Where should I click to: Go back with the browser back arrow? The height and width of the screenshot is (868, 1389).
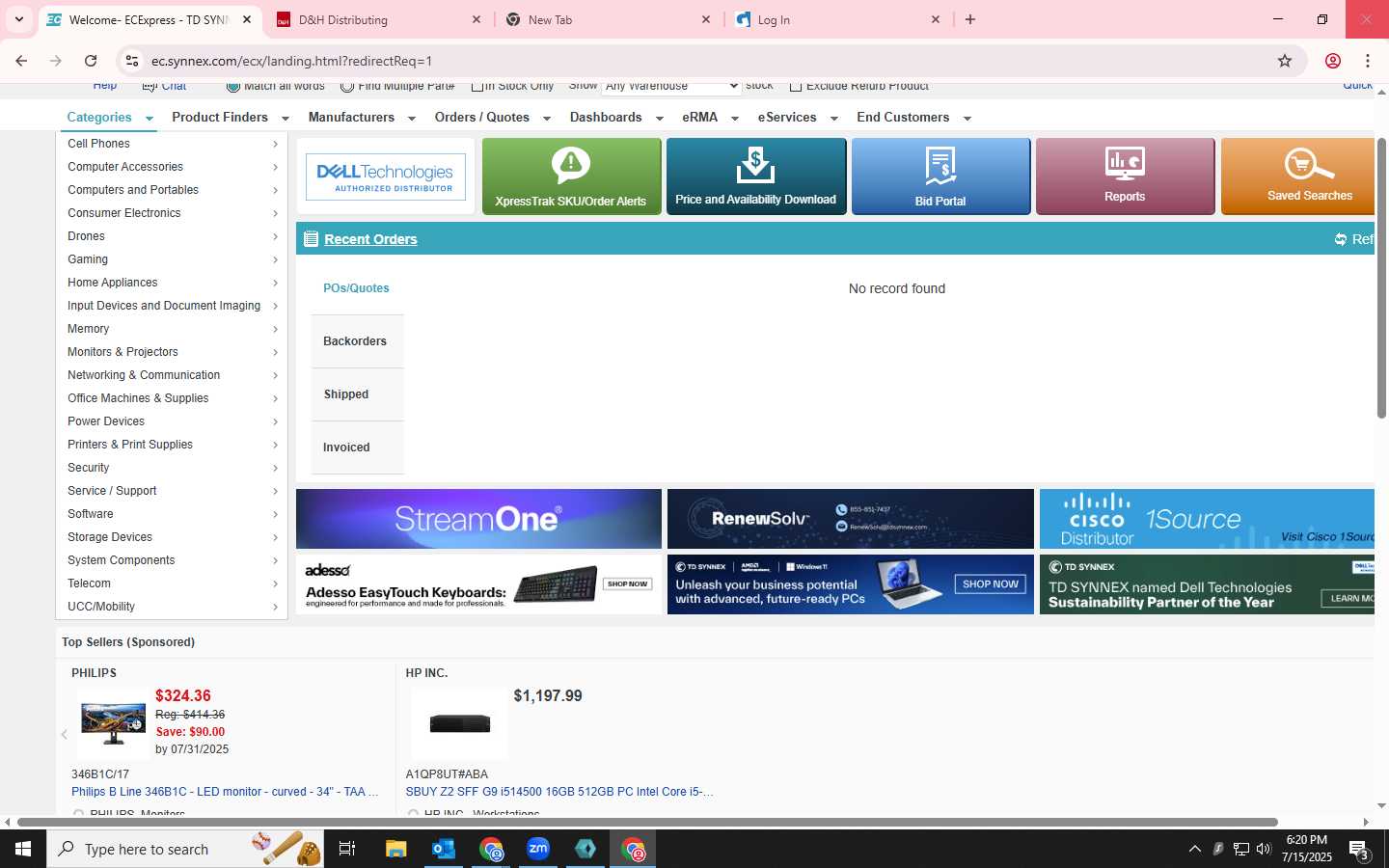coord(21,61)
